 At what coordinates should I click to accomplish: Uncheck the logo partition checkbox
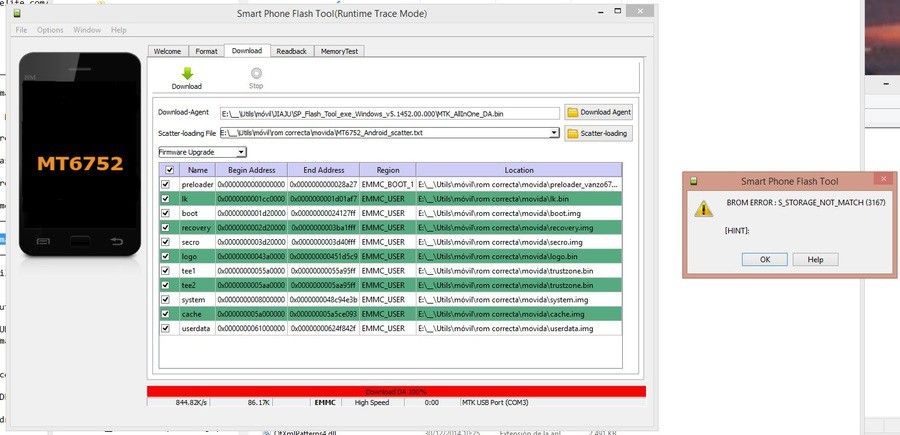tap(166, 257)
